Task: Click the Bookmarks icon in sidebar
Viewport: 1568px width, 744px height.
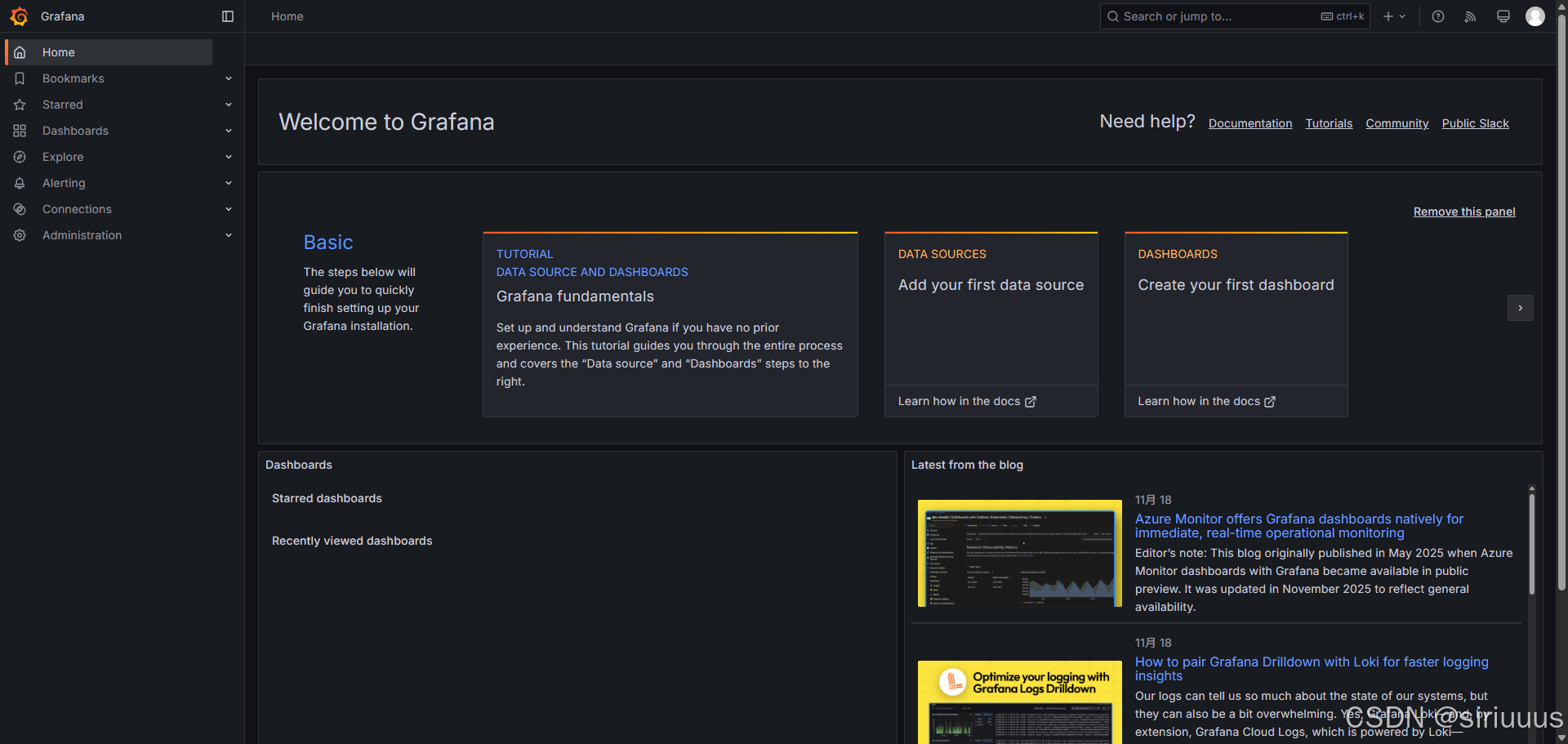Action: pos(20,78)
